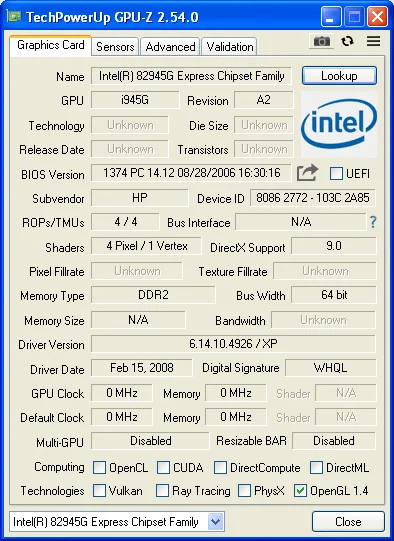This screenshot has width=394, height=541.
Task: Switch to the Graphics Card tab
Action: [x=50, y=45]
